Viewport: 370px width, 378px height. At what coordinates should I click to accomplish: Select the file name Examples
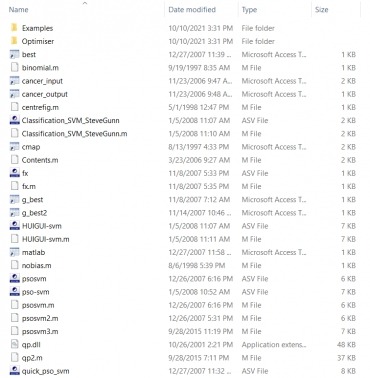coord(37,28)
